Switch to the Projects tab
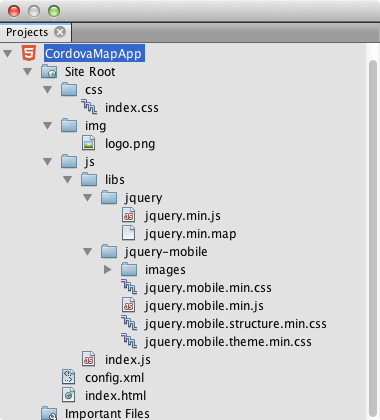 pyautogui.click(x=27, y=32)
